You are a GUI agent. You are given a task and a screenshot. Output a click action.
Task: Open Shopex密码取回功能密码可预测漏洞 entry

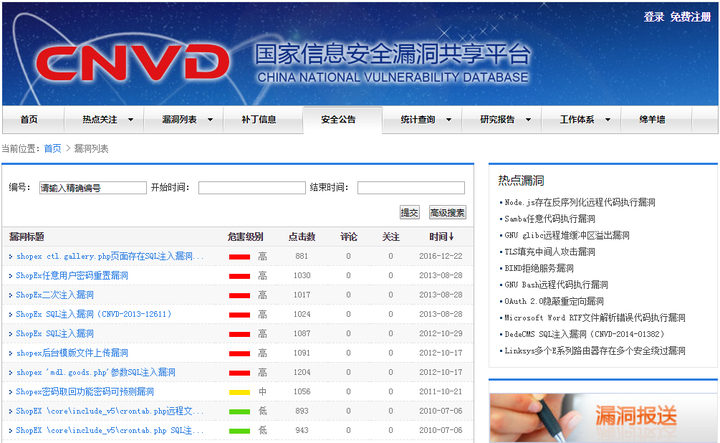pos(85,392)
